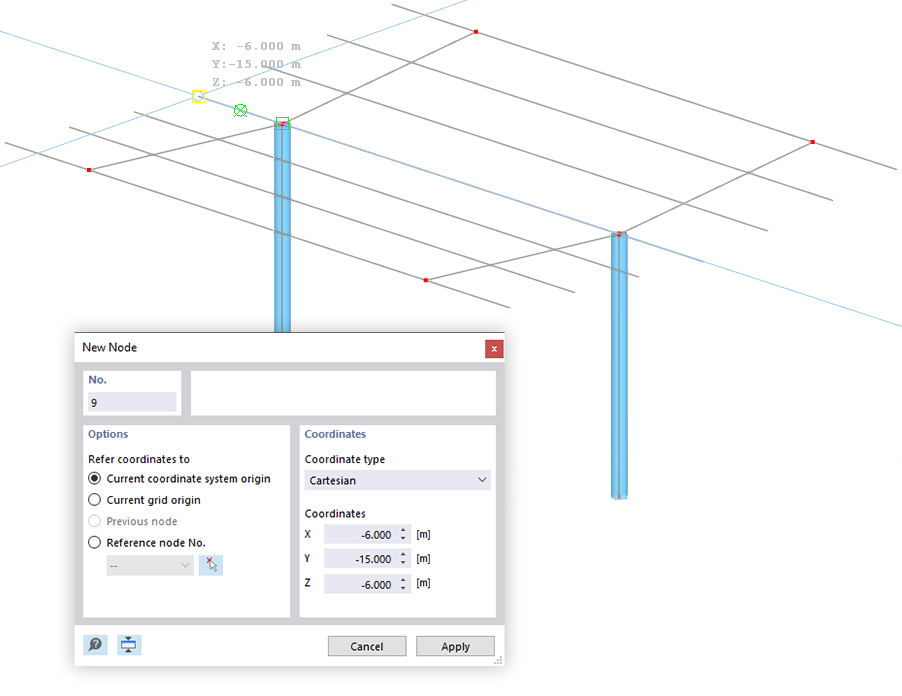This screenshot has width=902, height=696.
Task: Click the Apply button
Action: point(455,646)
